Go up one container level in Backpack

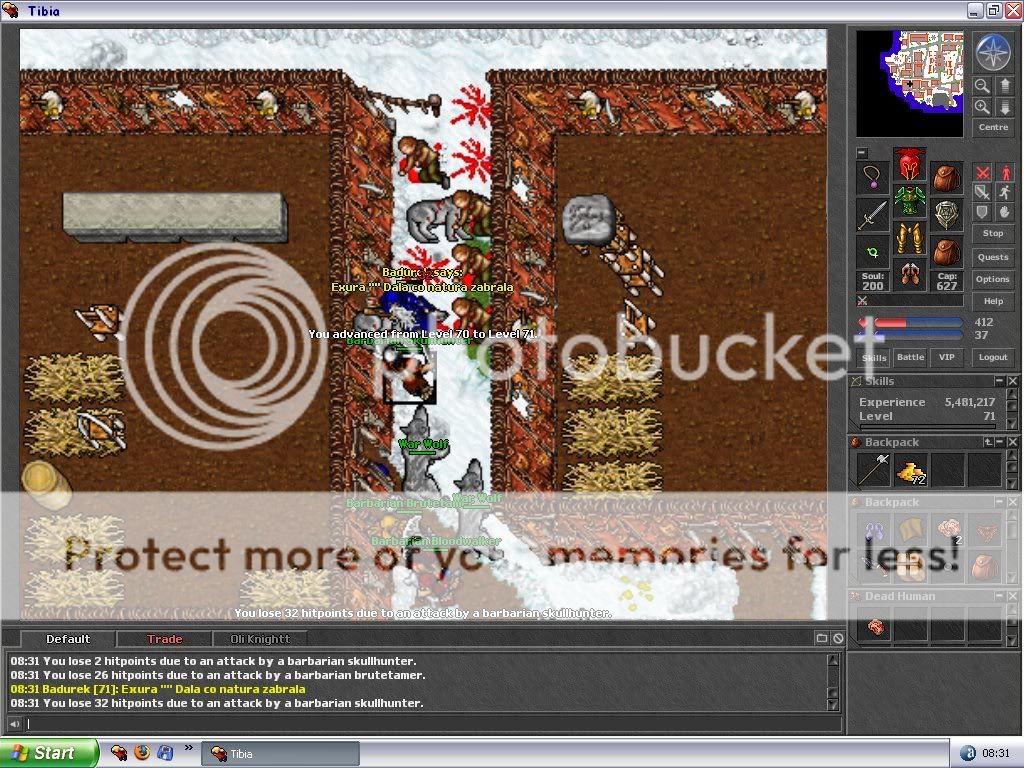pos(988,442)
